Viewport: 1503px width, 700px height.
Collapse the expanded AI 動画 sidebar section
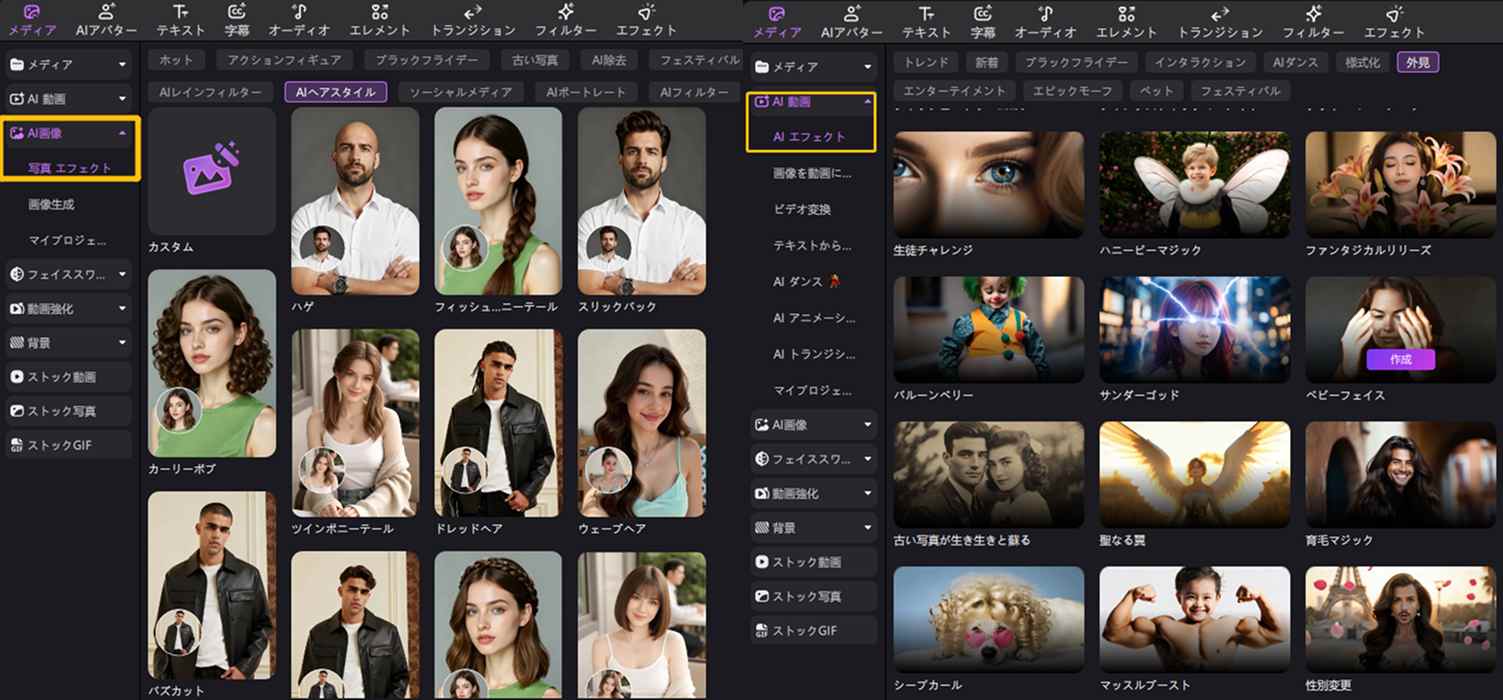(867, 102)
